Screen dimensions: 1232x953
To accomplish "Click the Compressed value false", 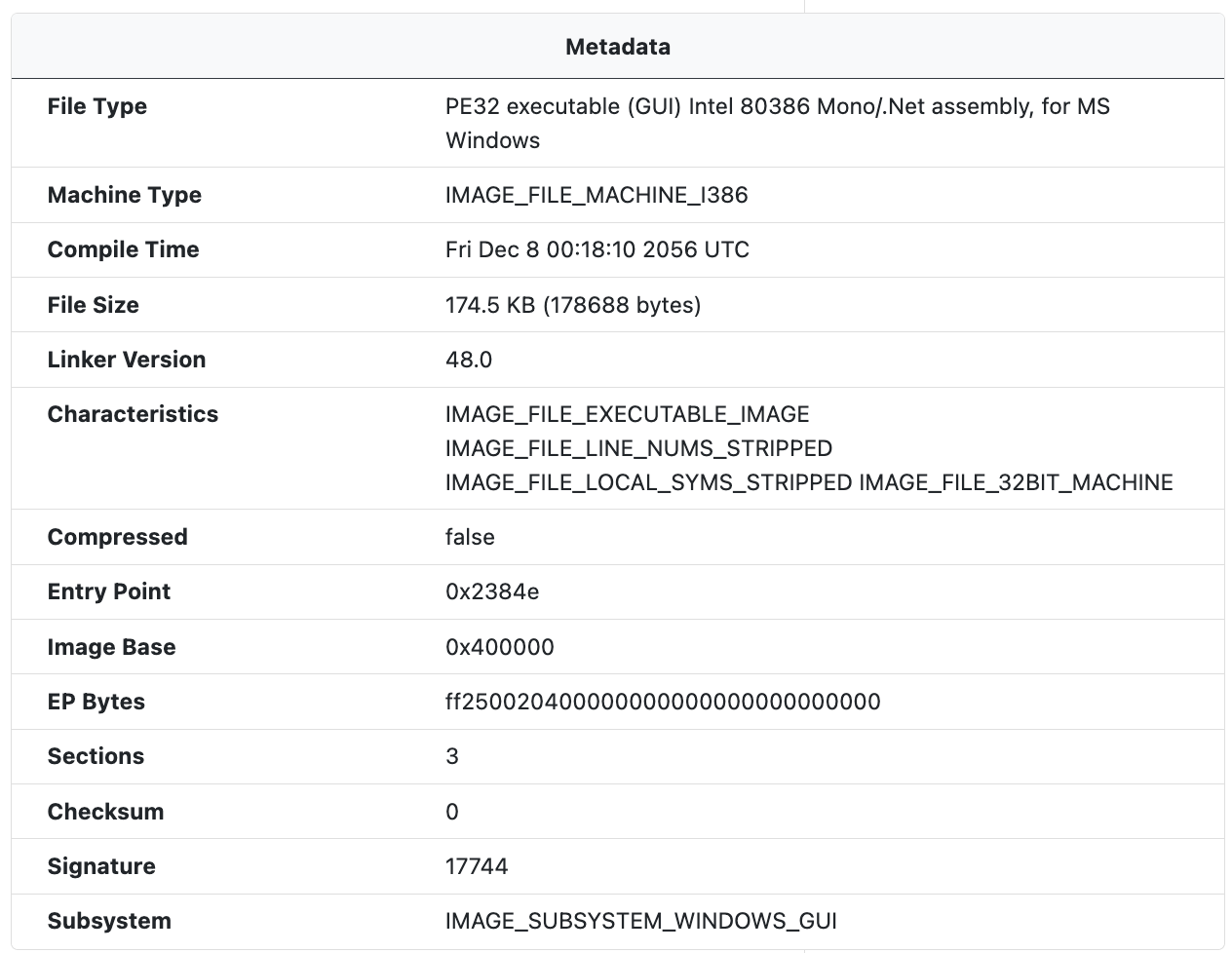I will [470, 537].
